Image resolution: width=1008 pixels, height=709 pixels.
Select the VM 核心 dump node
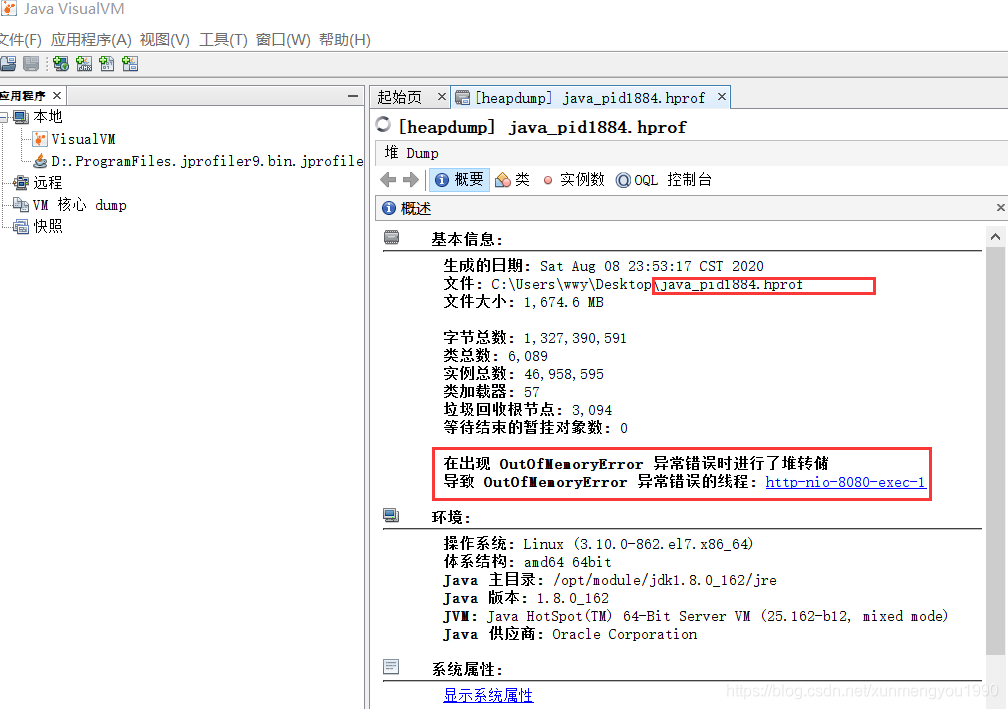pos(80,205)
